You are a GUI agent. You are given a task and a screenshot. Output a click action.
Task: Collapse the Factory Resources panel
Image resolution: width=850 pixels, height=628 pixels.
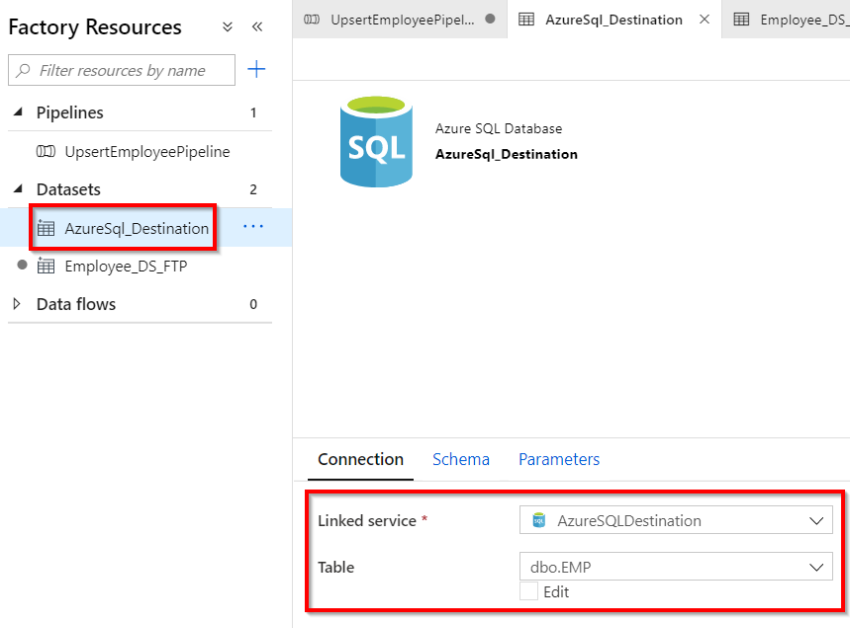(257, 26)
